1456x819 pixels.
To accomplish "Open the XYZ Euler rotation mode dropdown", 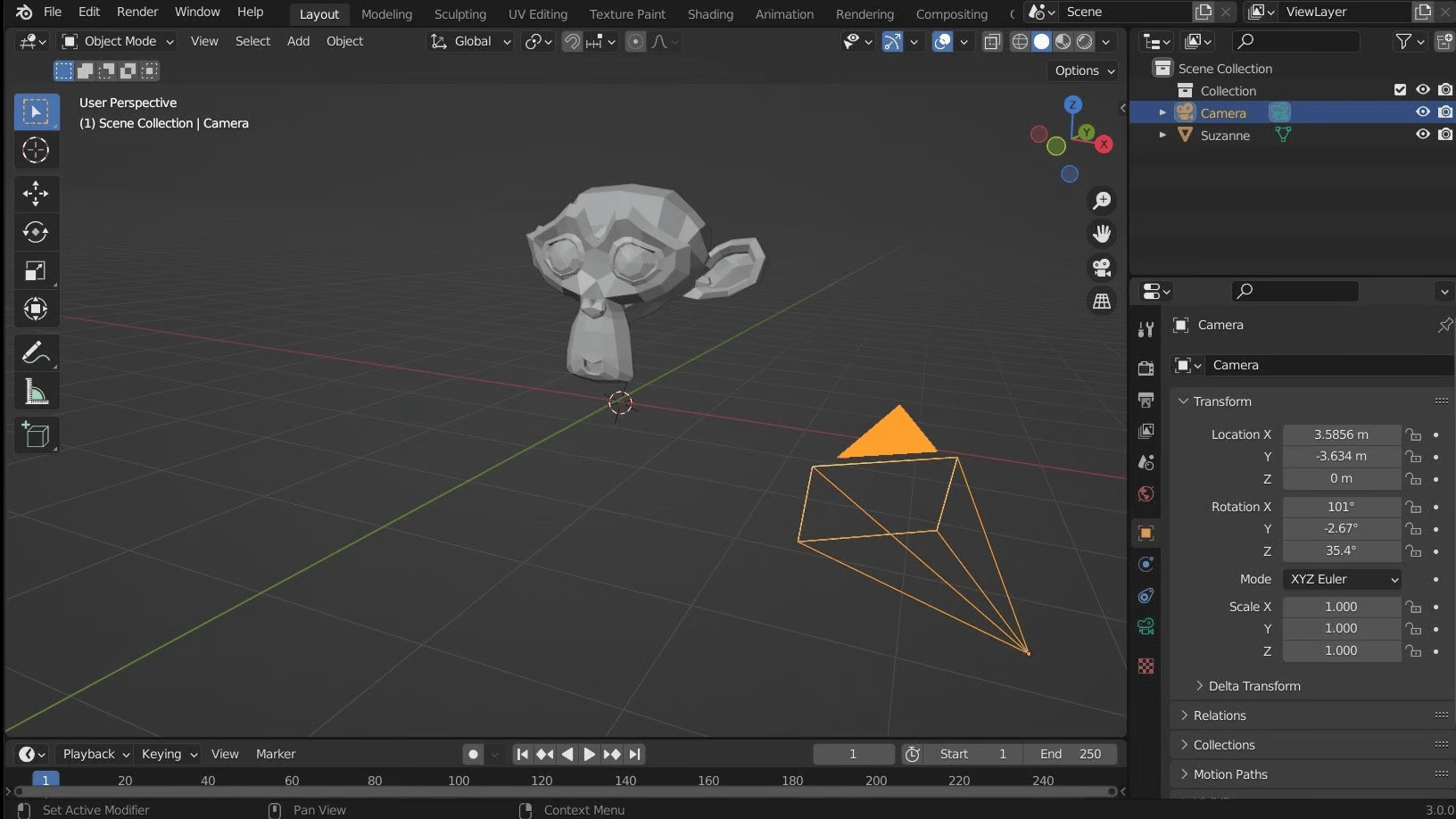I will [x=1342, y=579].
